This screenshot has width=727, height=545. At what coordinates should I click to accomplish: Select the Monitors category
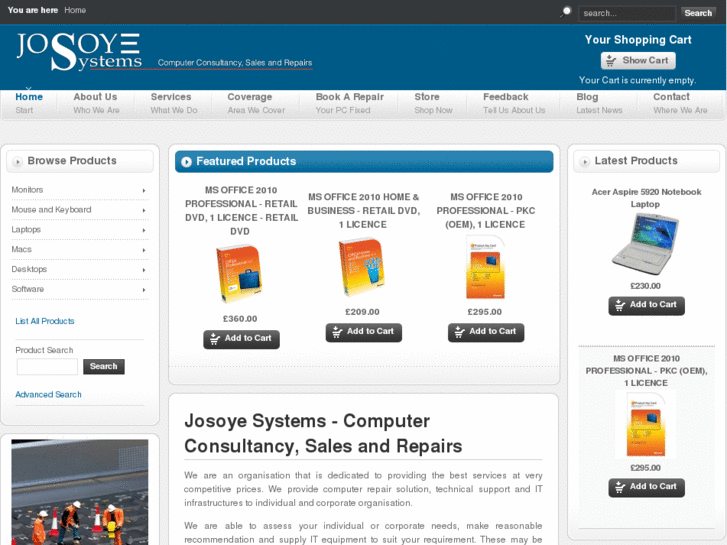(x=27, y=190)
